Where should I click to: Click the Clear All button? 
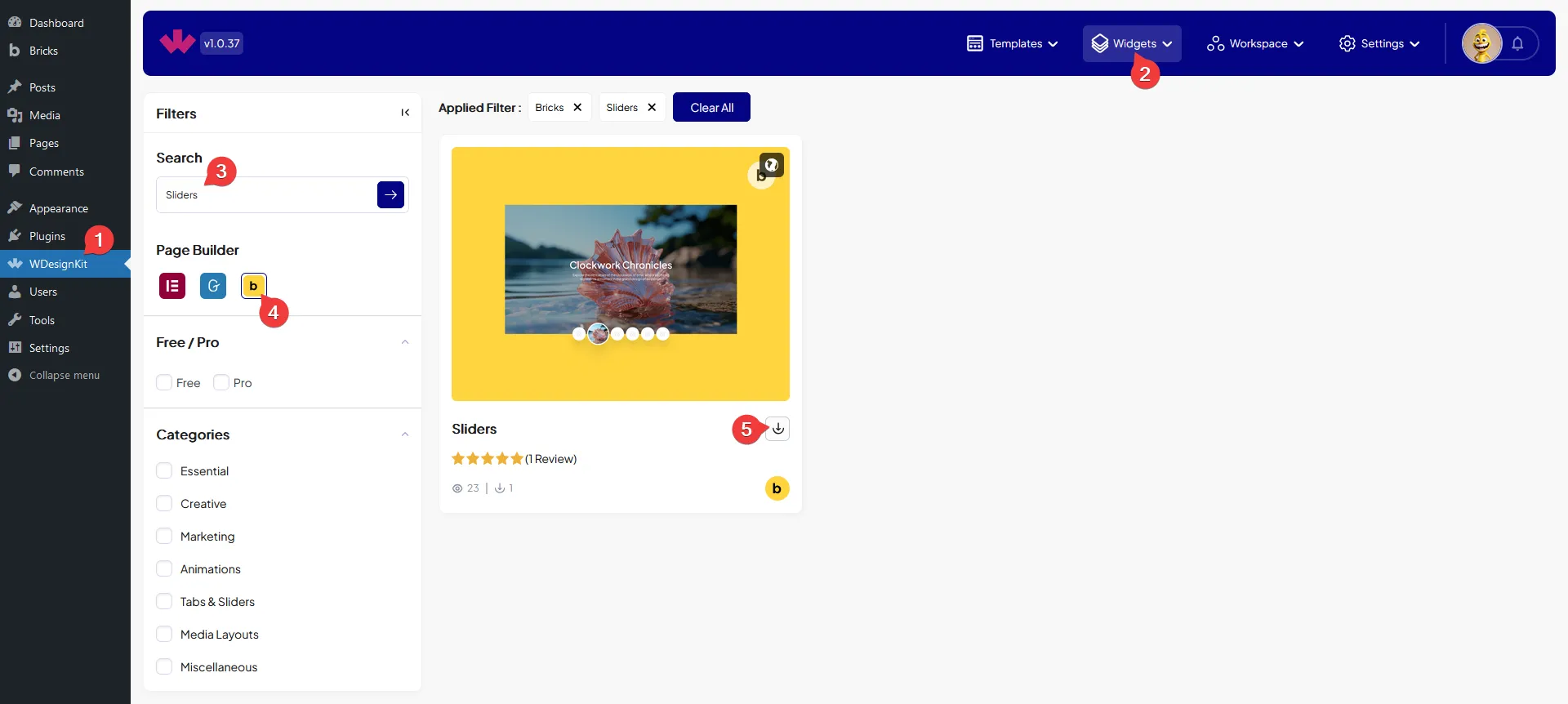711,108
